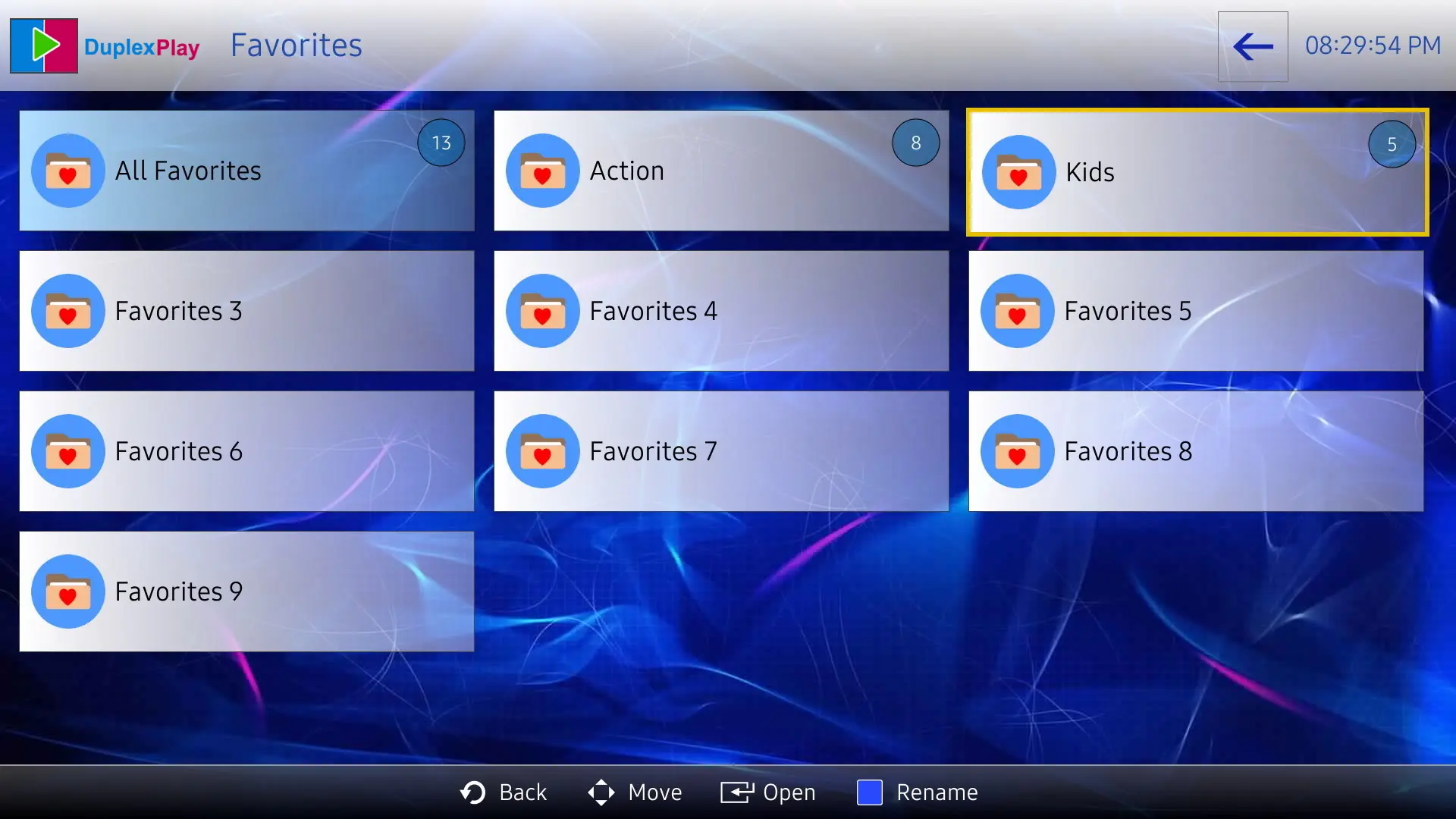Open the Favorites 5 folder tile

1196,311
